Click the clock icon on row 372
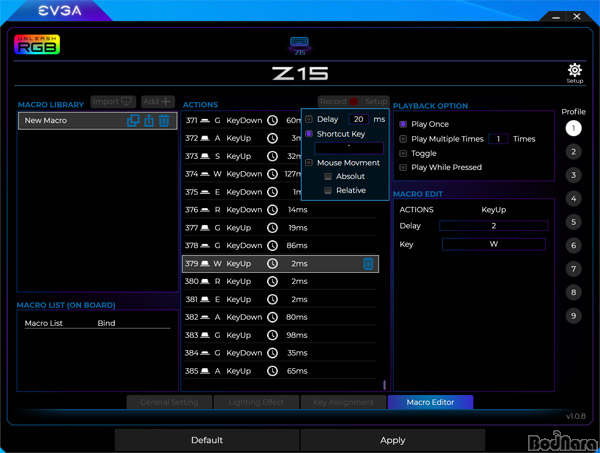 point(272,138)
